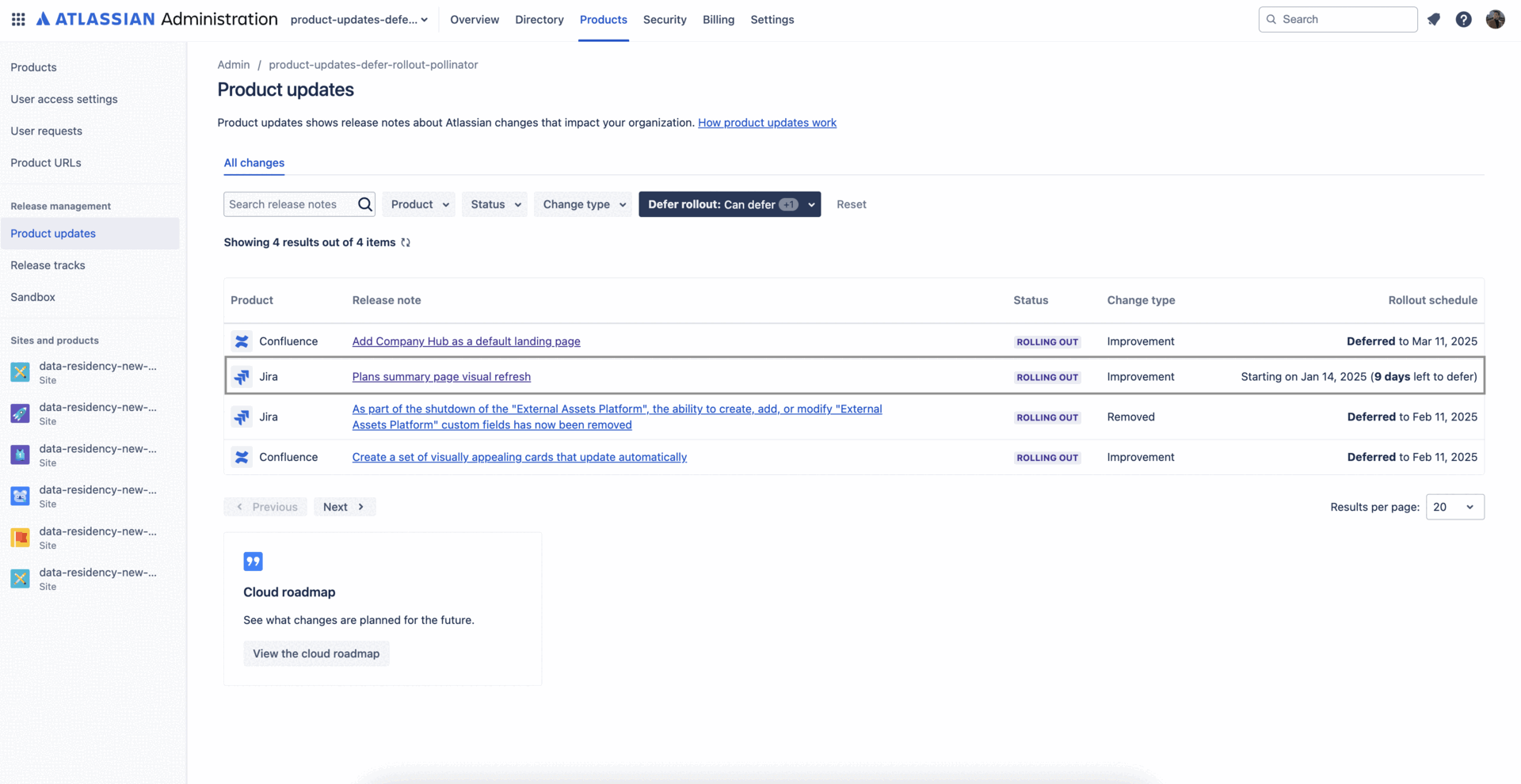The image size is (1521, 784).
Task: Open the Settings tab
Action: pos(772,19)
